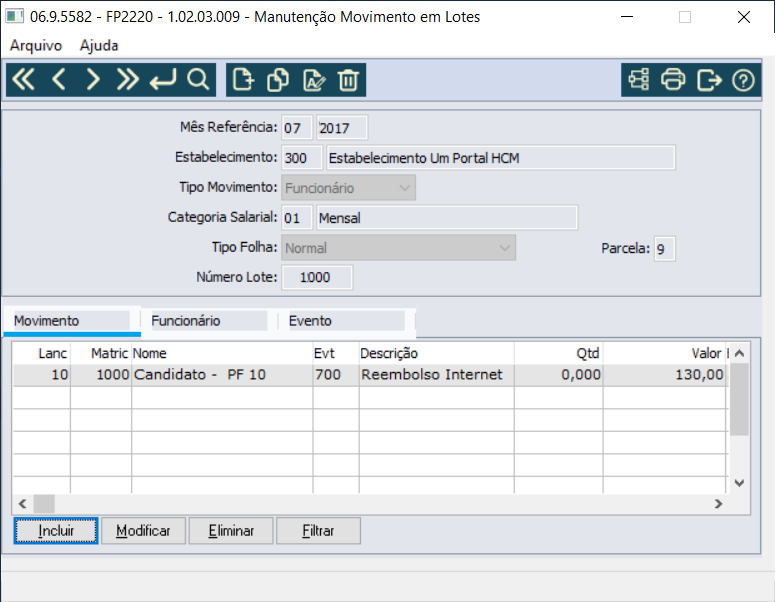Screen dimensions: 776x602
Task: Click the Número Lote field 1000
Action: 317,277
